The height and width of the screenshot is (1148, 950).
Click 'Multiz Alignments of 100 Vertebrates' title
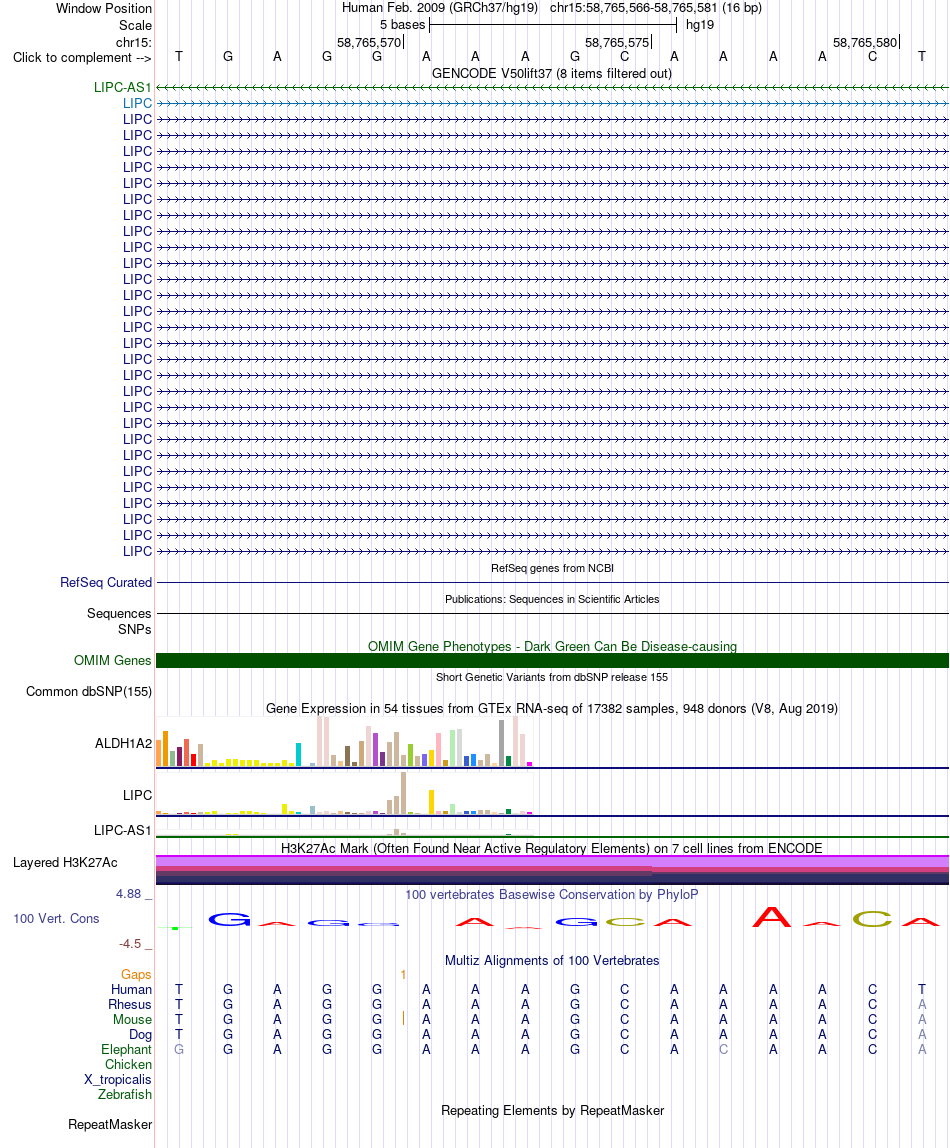tap(552, 960)
